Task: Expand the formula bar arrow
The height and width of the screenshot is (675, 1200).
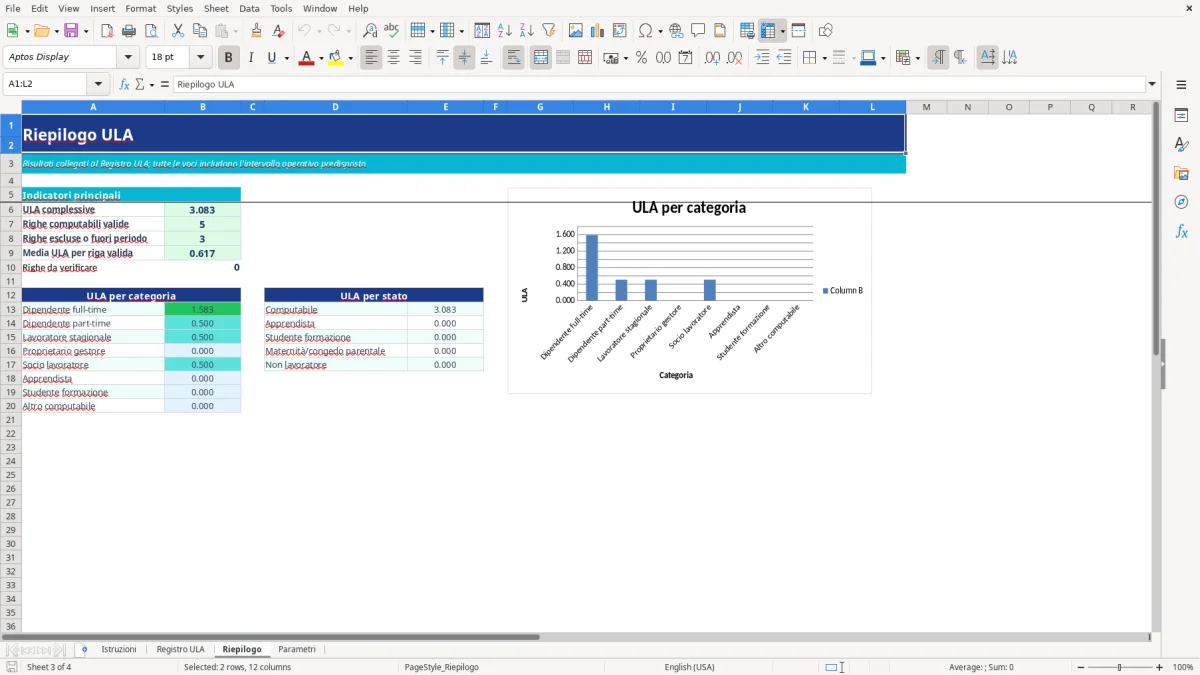Action: tap(1152, 84)
